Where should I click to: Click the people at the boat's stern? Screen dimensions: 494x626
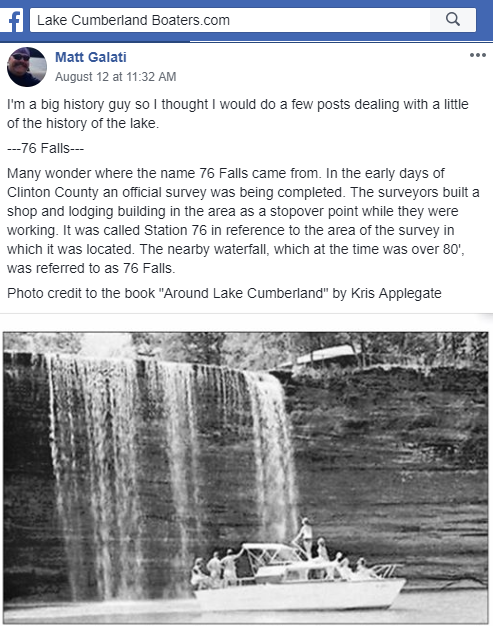click(216, 567)
